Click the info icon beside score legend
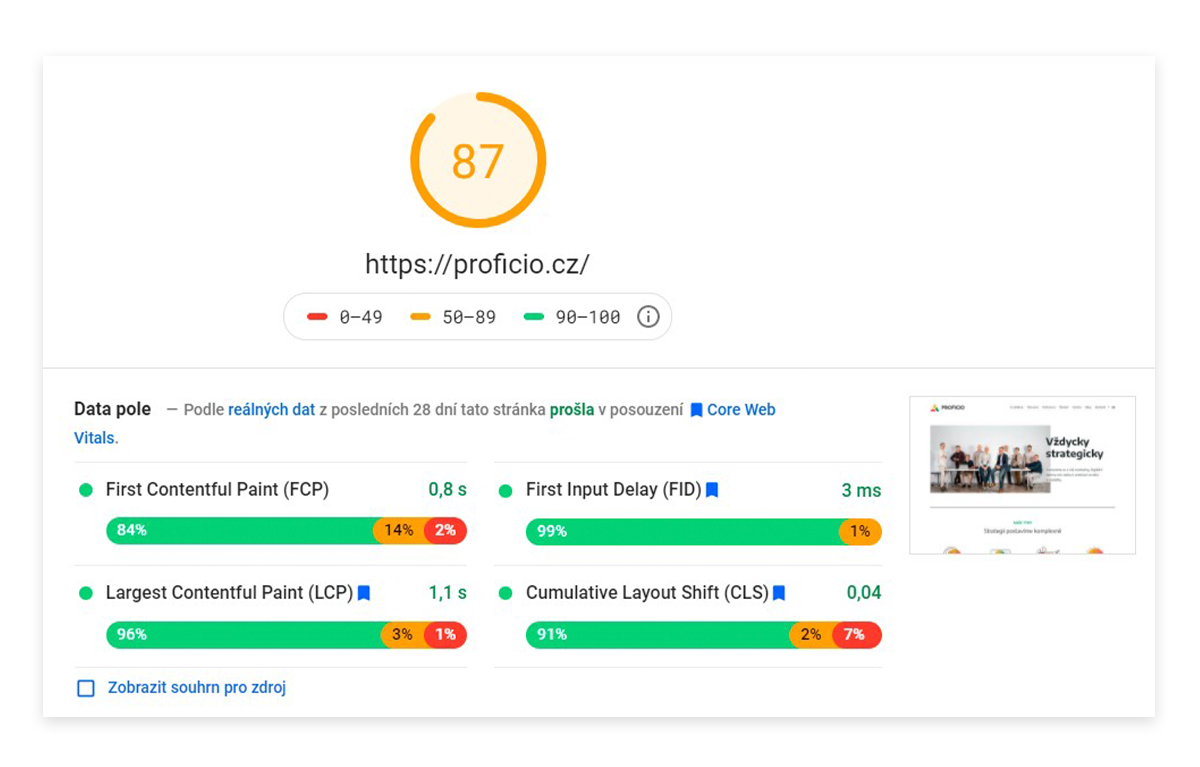The width and height of the screenshot is (1200, 767). 648,317
